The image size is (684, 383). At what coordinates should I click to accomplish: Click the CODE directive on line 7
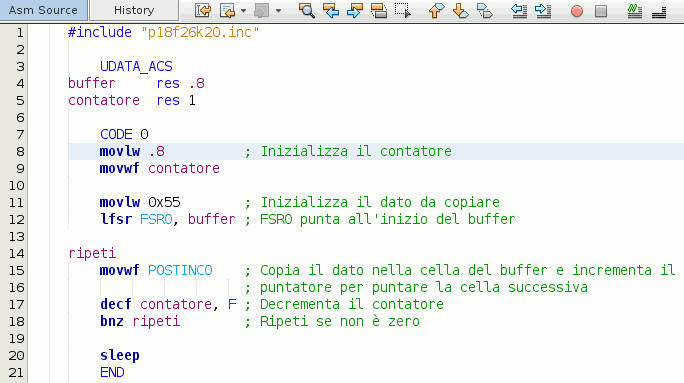(116, 134)
